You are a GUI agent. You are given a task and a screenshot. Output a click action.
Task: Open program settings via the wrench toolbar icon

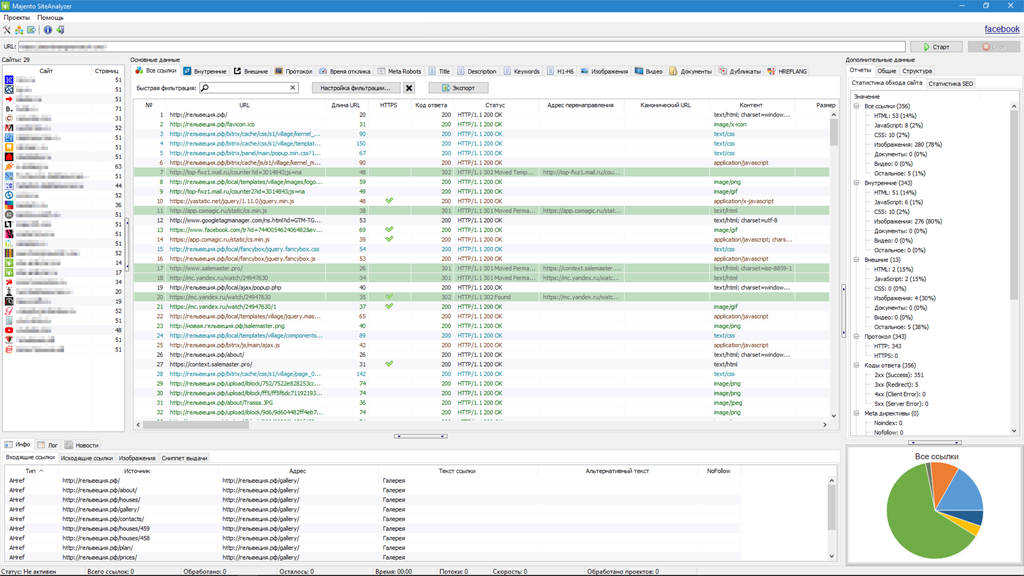7,30
